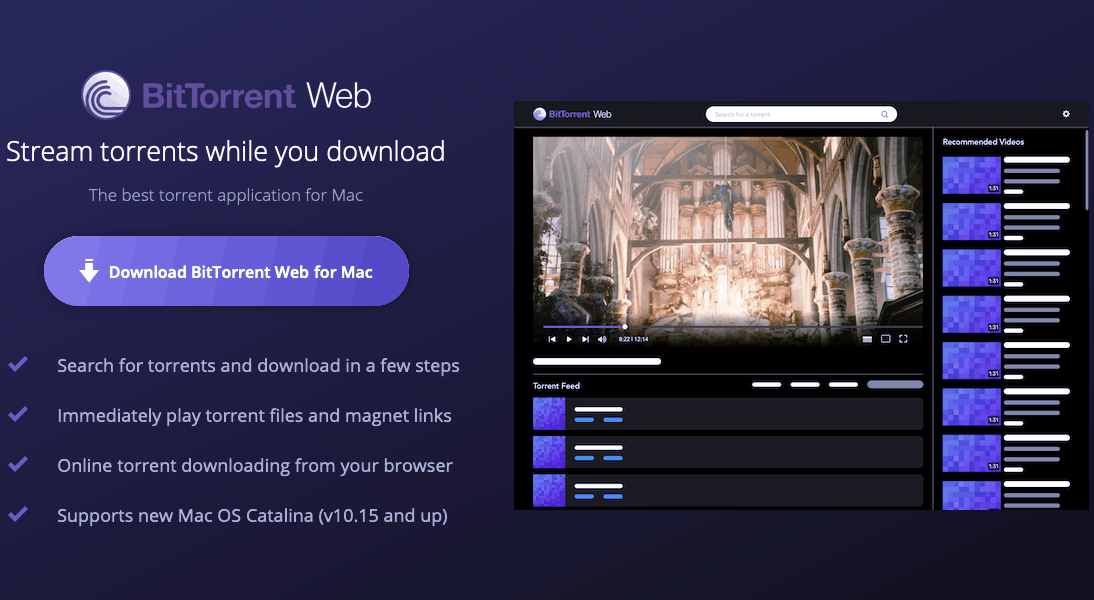The height and width of the screenshot is (600, 1094).
Task: Open settings with the gear icon
Action: pyautogui.click(x=1066, y=114)
